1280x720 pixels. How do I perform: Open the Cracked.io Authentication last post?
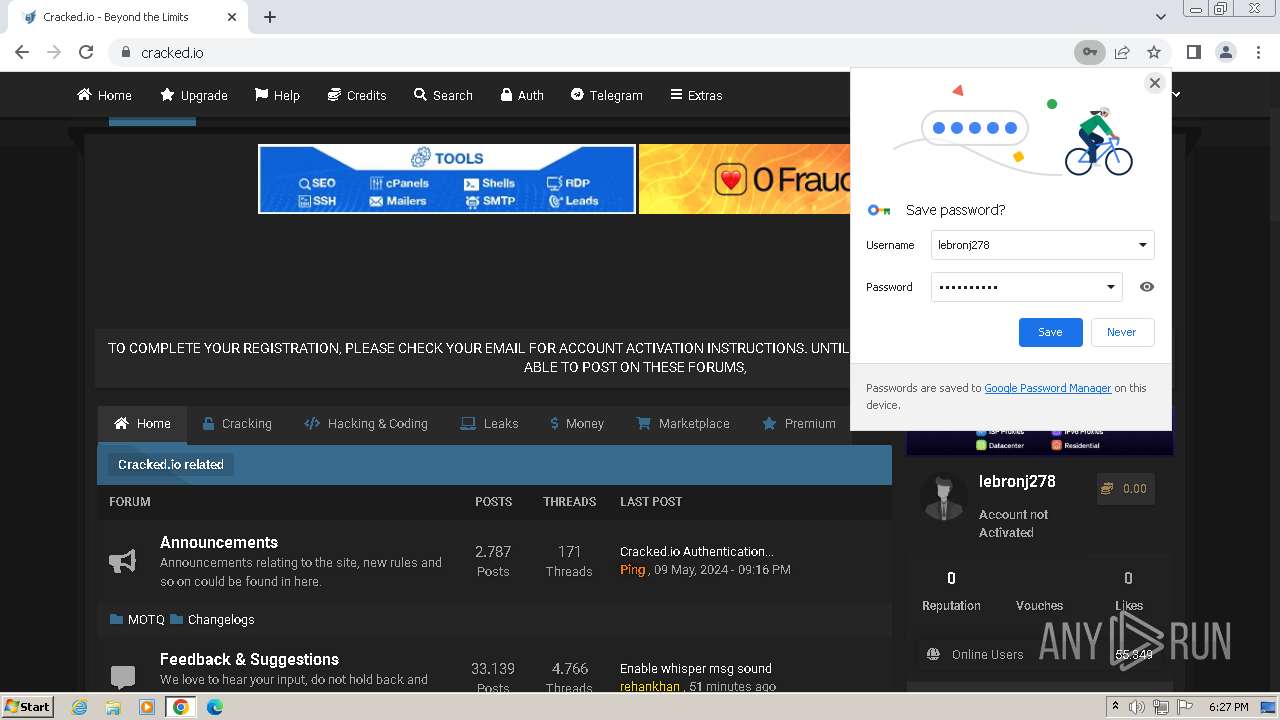[x=697, y=551]
